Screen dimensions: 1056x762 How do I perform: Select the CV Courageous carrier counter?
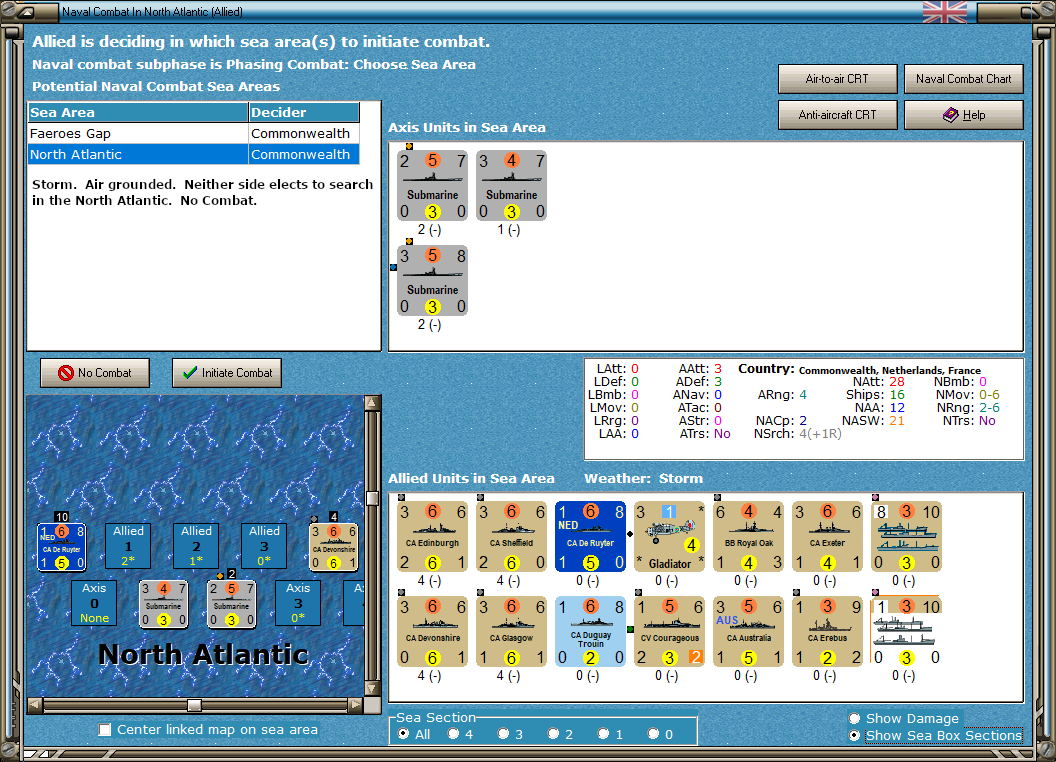[669, 631]
